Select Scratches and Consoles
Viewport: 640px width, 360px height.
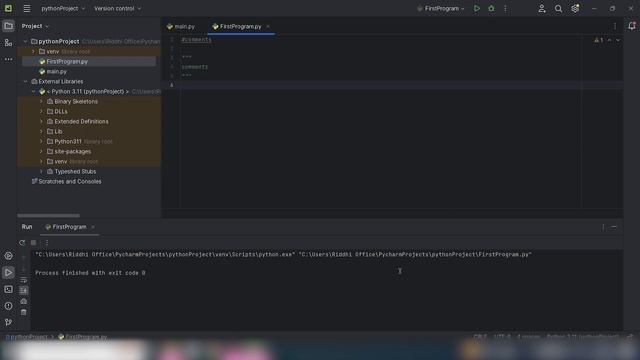(x=69, y=182)
